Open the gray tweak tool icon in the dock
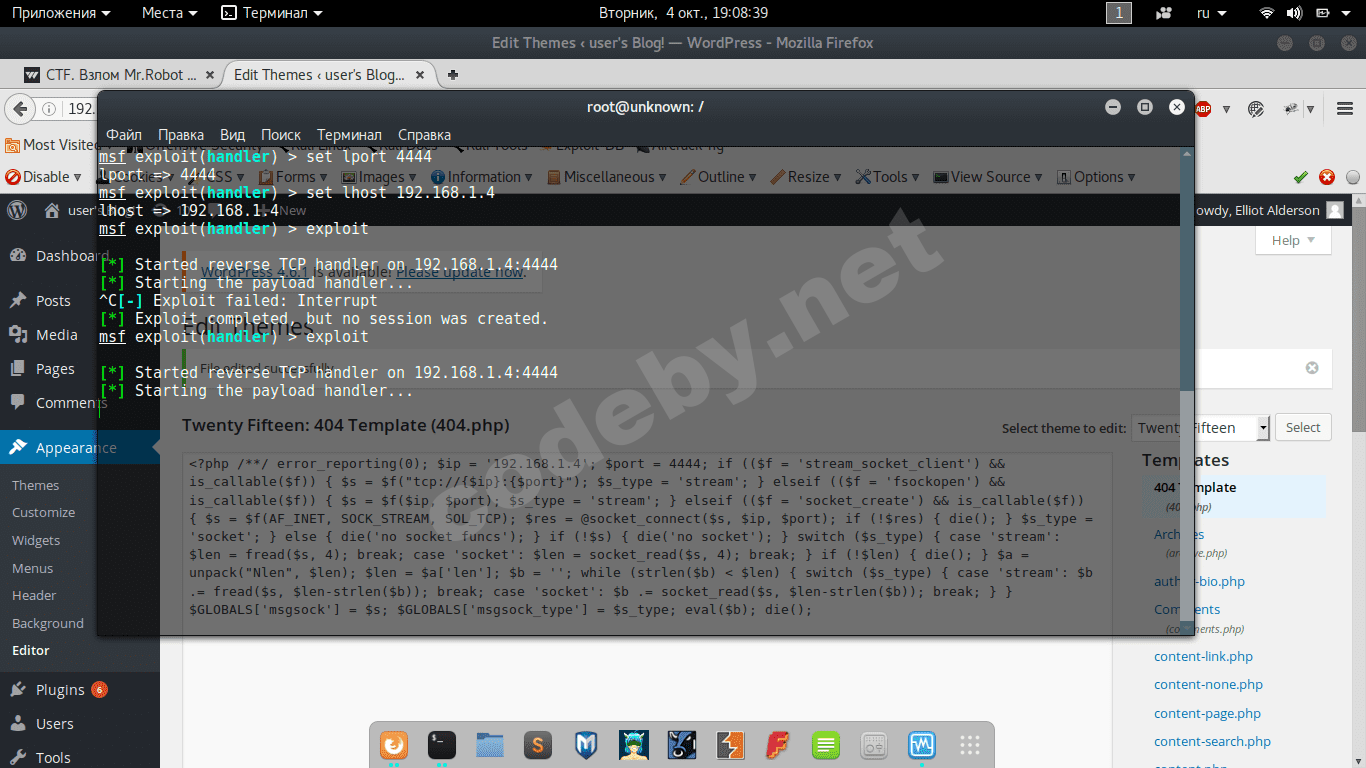The width and height of the screenshot is (1366, 768). click(x=874, y=745)
